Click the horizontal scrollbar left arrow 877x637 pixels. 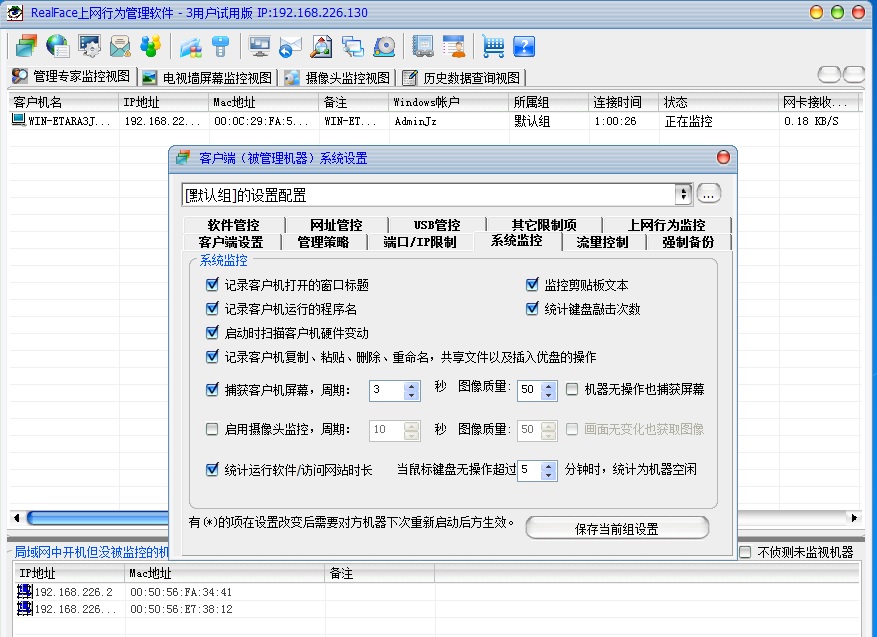pos(16,518)
